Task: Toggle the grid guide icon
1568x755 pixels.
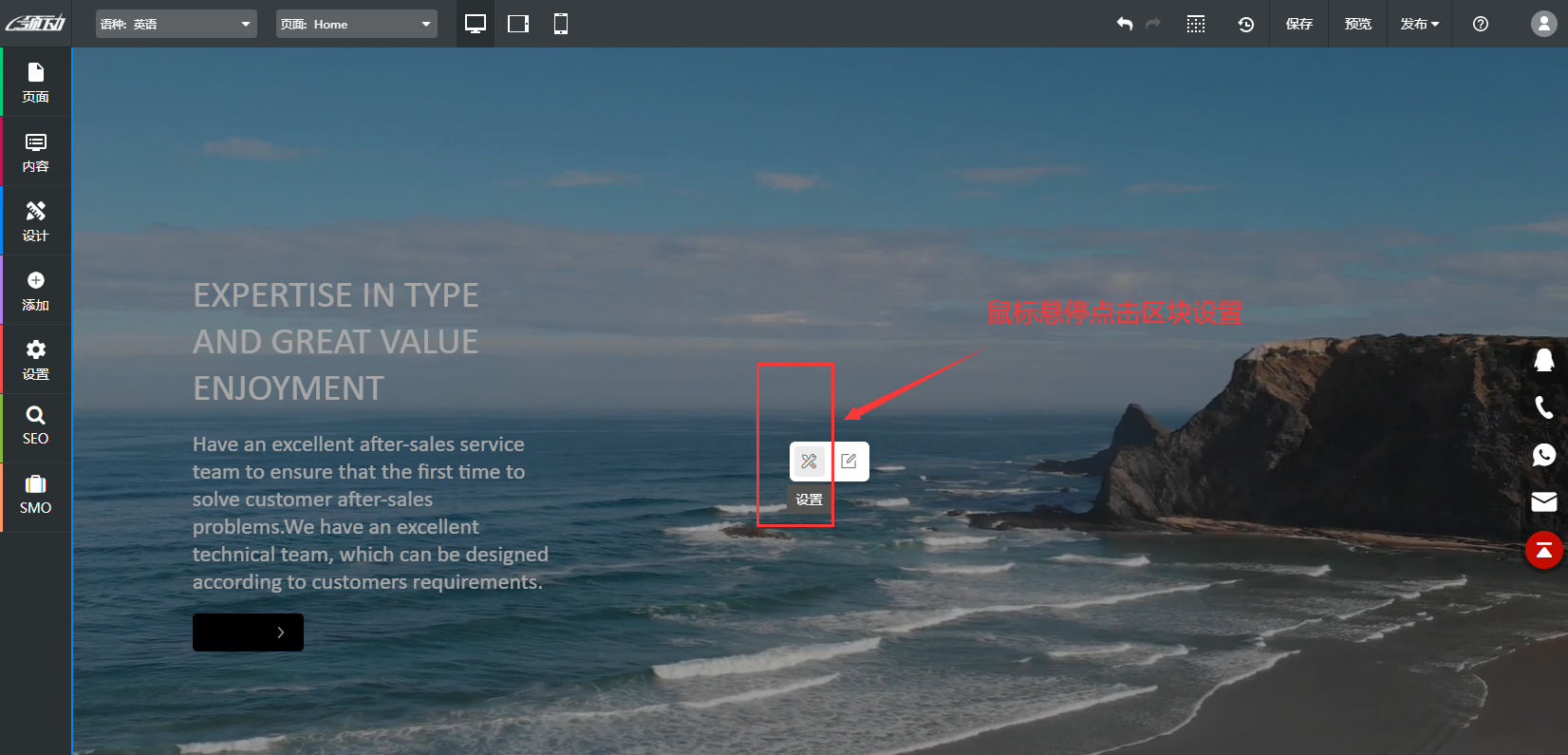Action: (x=1196, y=24)
